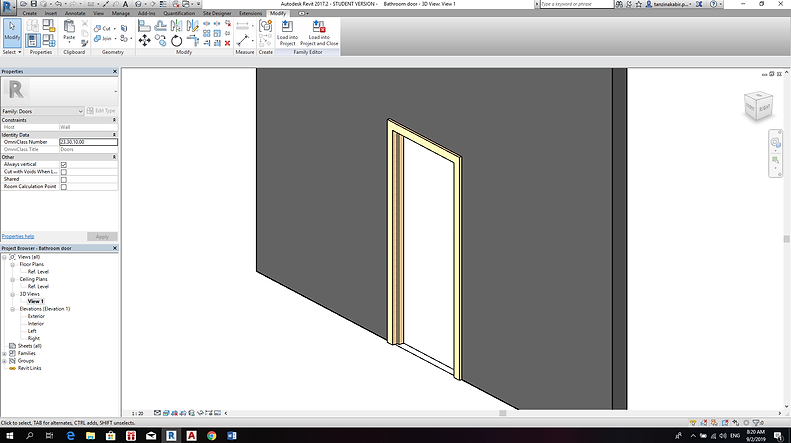Screen dimensions: 791x443
Task: Click the ViewCube in the 3D view
Action: [758, 105]
